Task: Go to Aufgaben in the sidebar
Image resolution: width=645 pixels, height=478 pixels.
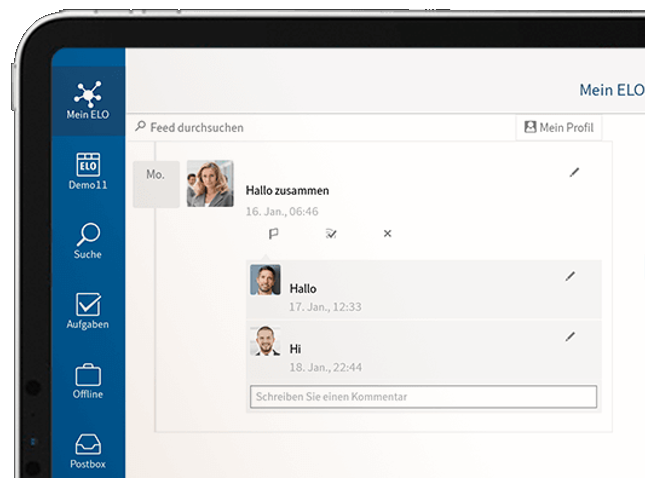Action: [x=88, y=311]
